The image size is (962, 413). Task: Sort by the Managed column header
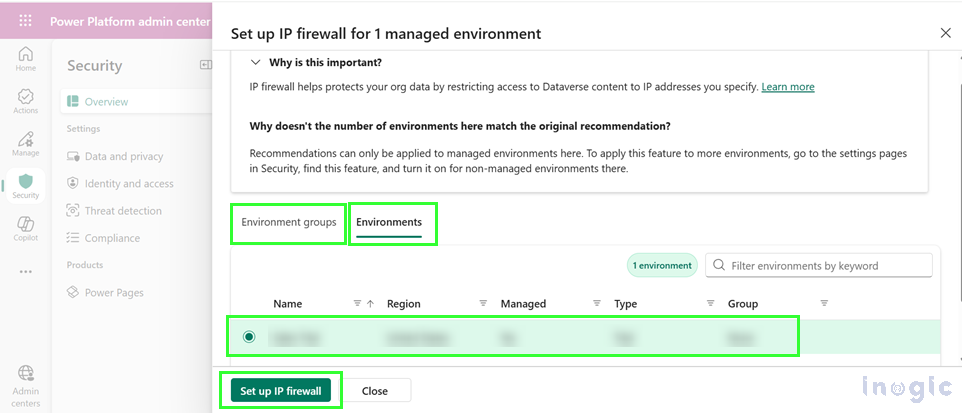pos(523,304)
